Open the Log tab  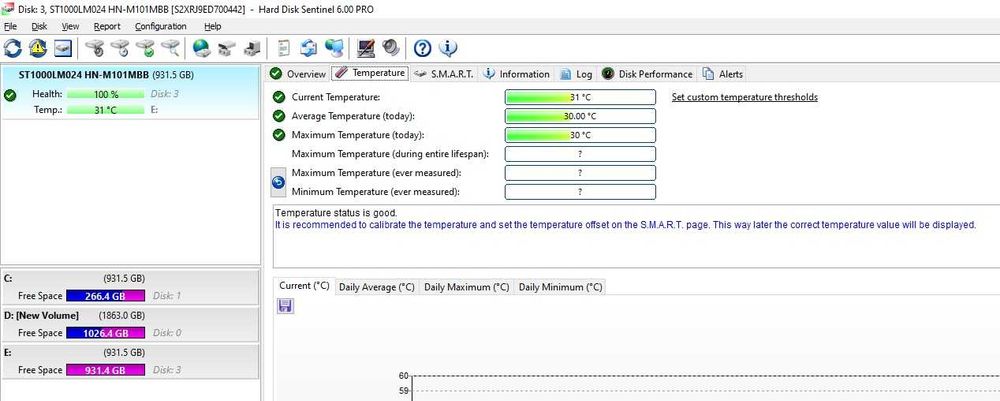click(x=576, y=74)
